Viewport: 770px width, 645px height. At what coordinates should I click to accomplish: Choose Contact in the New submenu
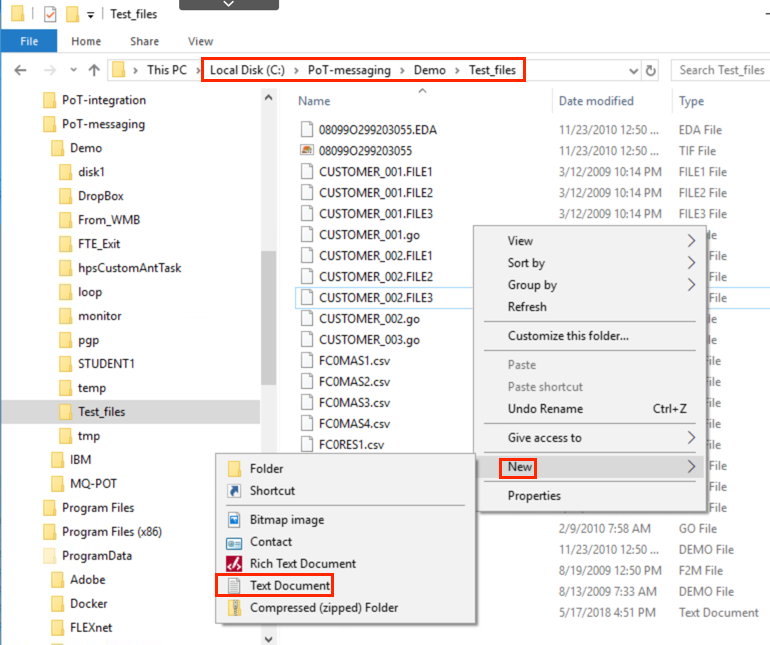(x=346, y=542)
